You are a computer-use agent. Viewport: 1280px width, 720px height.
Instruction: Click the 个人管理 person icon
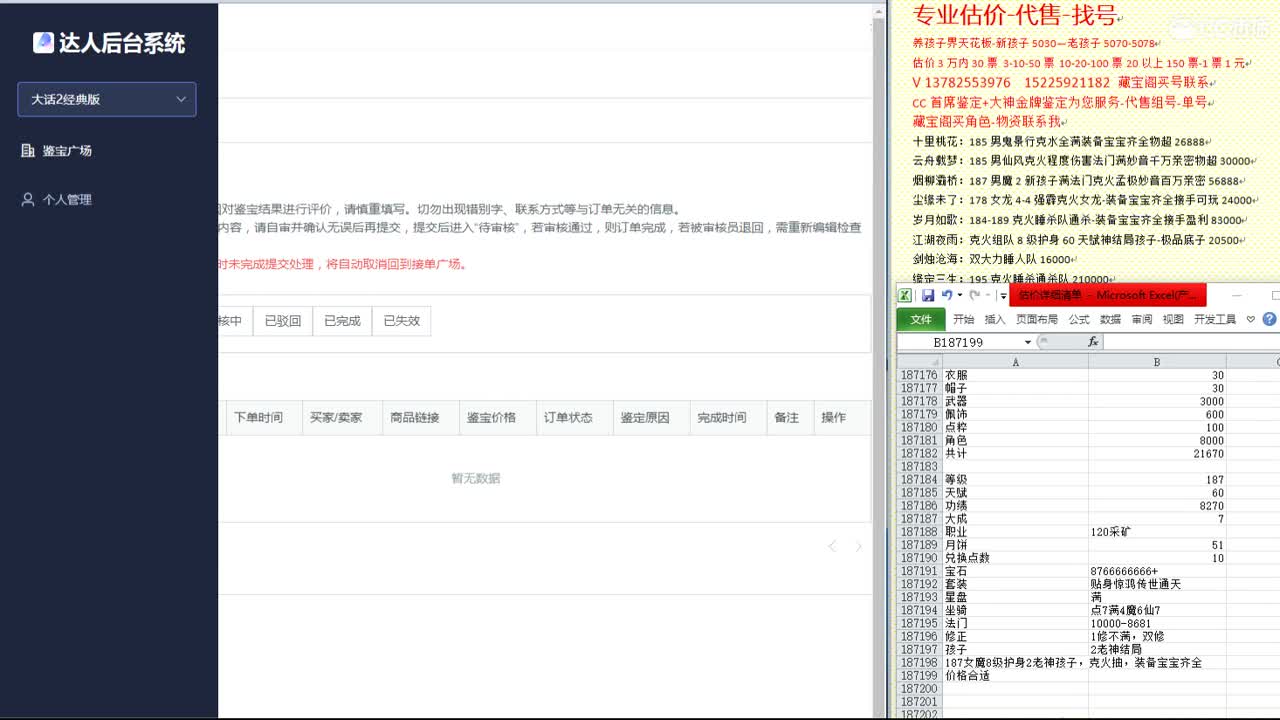coord(28,199)
